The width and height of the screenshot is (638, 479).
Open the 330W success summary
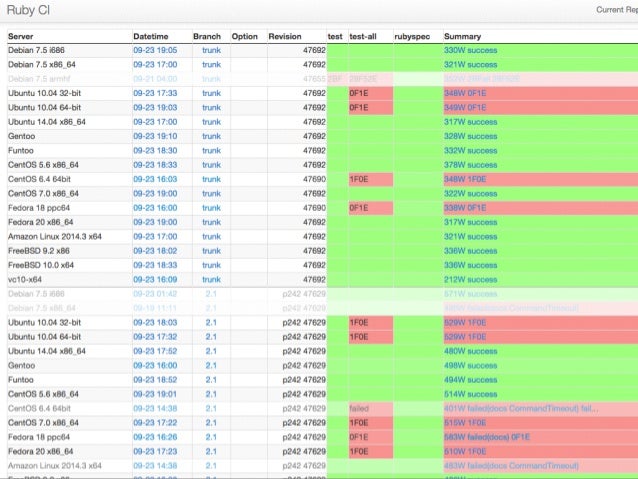471,50
